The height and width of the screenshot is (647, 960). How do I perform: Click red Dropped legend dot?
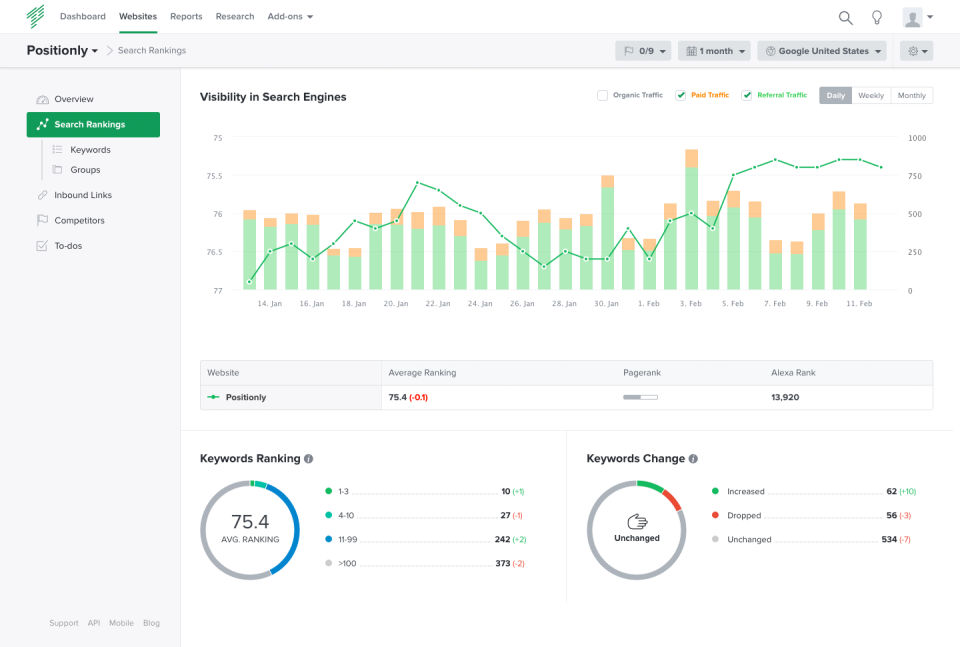715,515
